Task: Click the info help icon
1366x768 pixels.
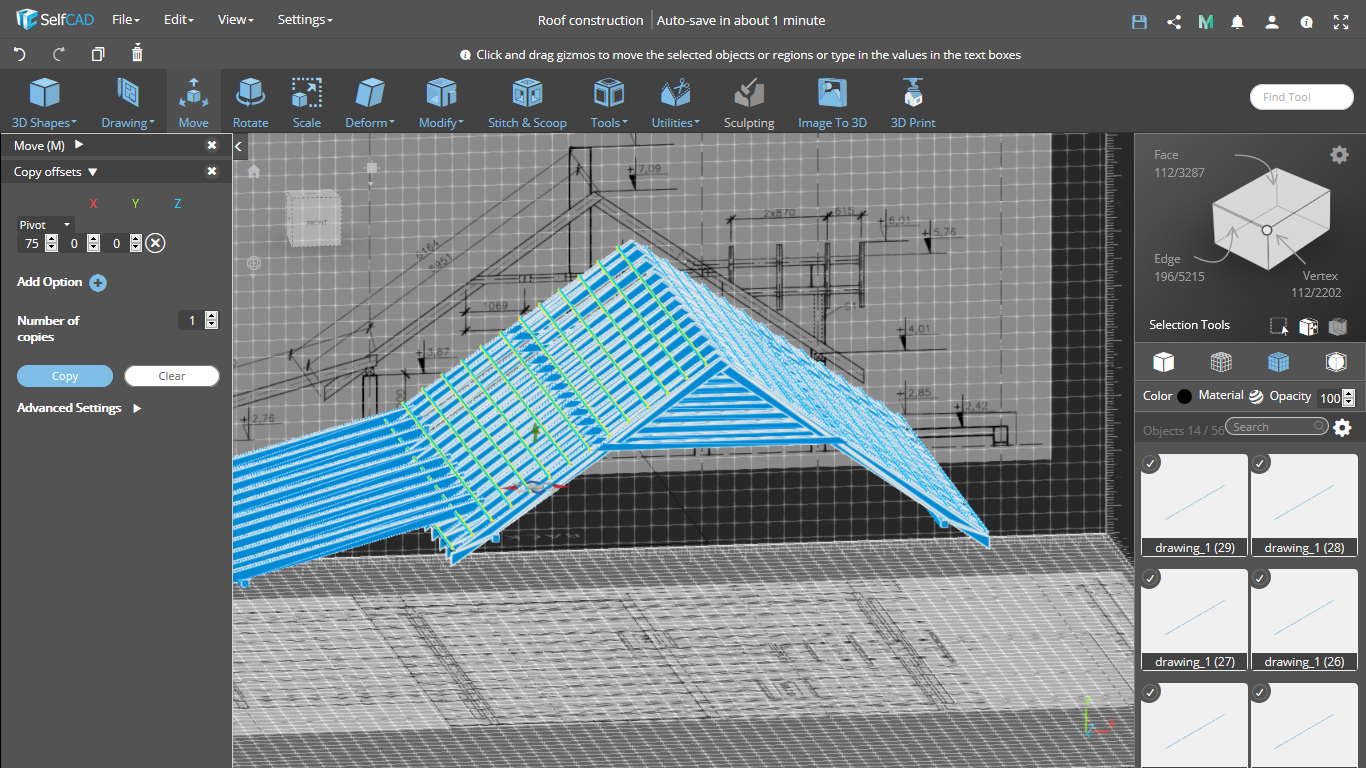Action: click(x=1306, y=21)
